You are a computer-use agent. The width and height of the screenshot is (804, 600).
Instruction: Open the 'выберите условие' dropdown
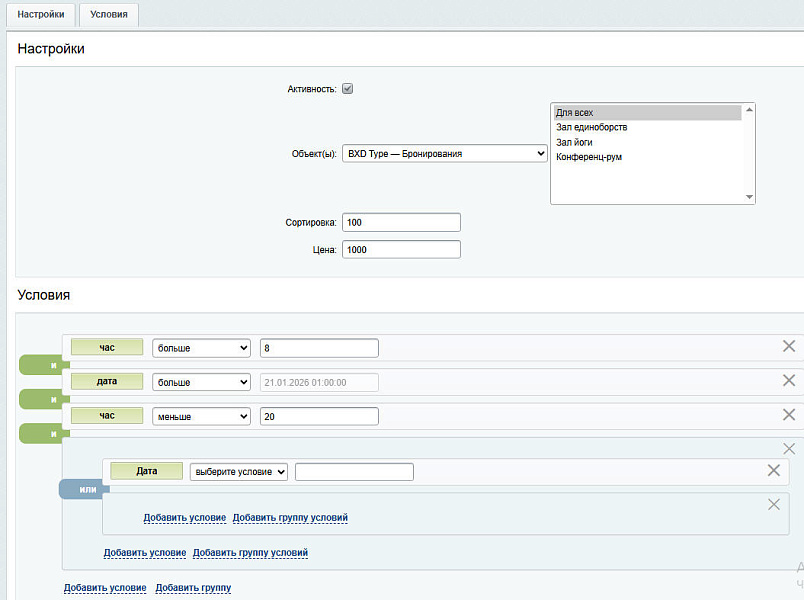click(238, 472)
